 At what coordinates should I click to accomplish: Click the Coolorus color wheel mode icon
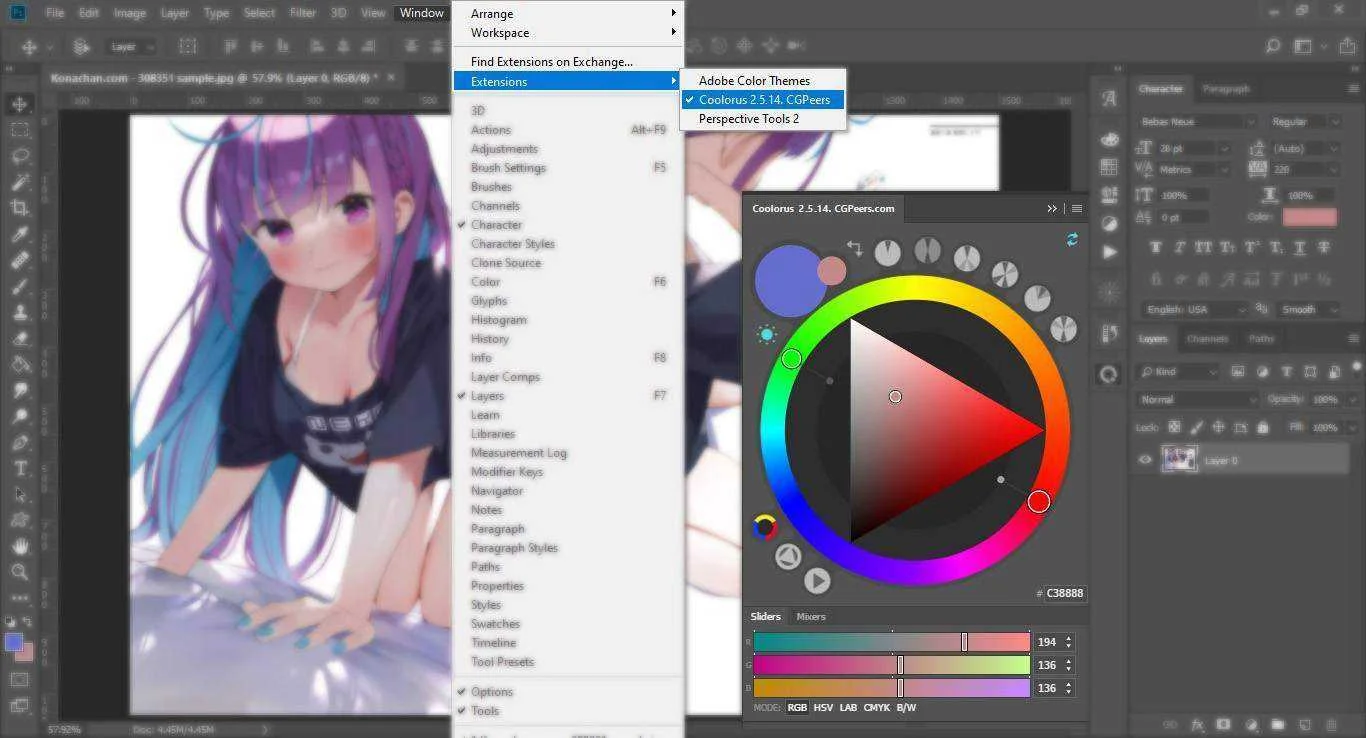click(765, 527)
